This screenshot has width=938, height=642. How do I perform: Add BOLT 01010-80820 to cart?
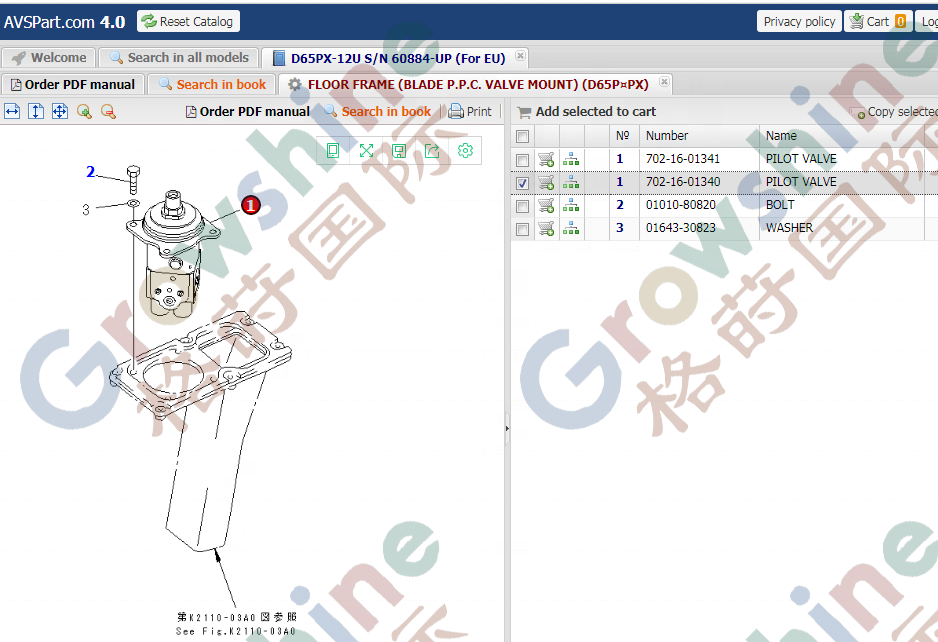[546, 205]
